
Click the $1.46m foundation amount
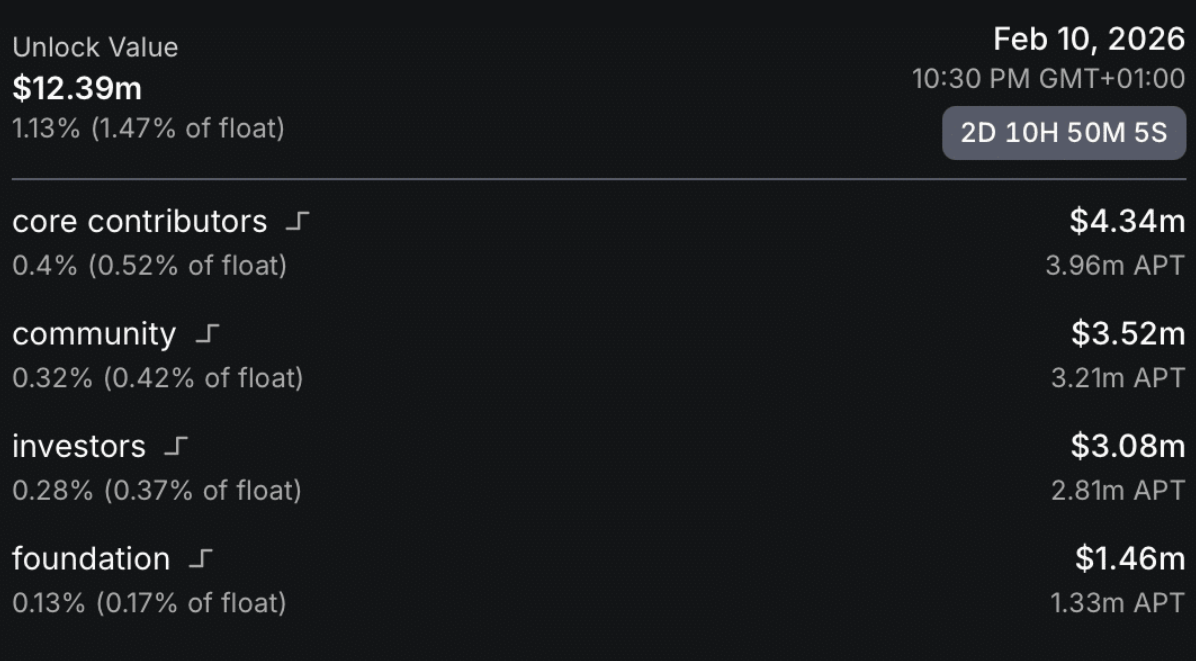point(1130,559)
